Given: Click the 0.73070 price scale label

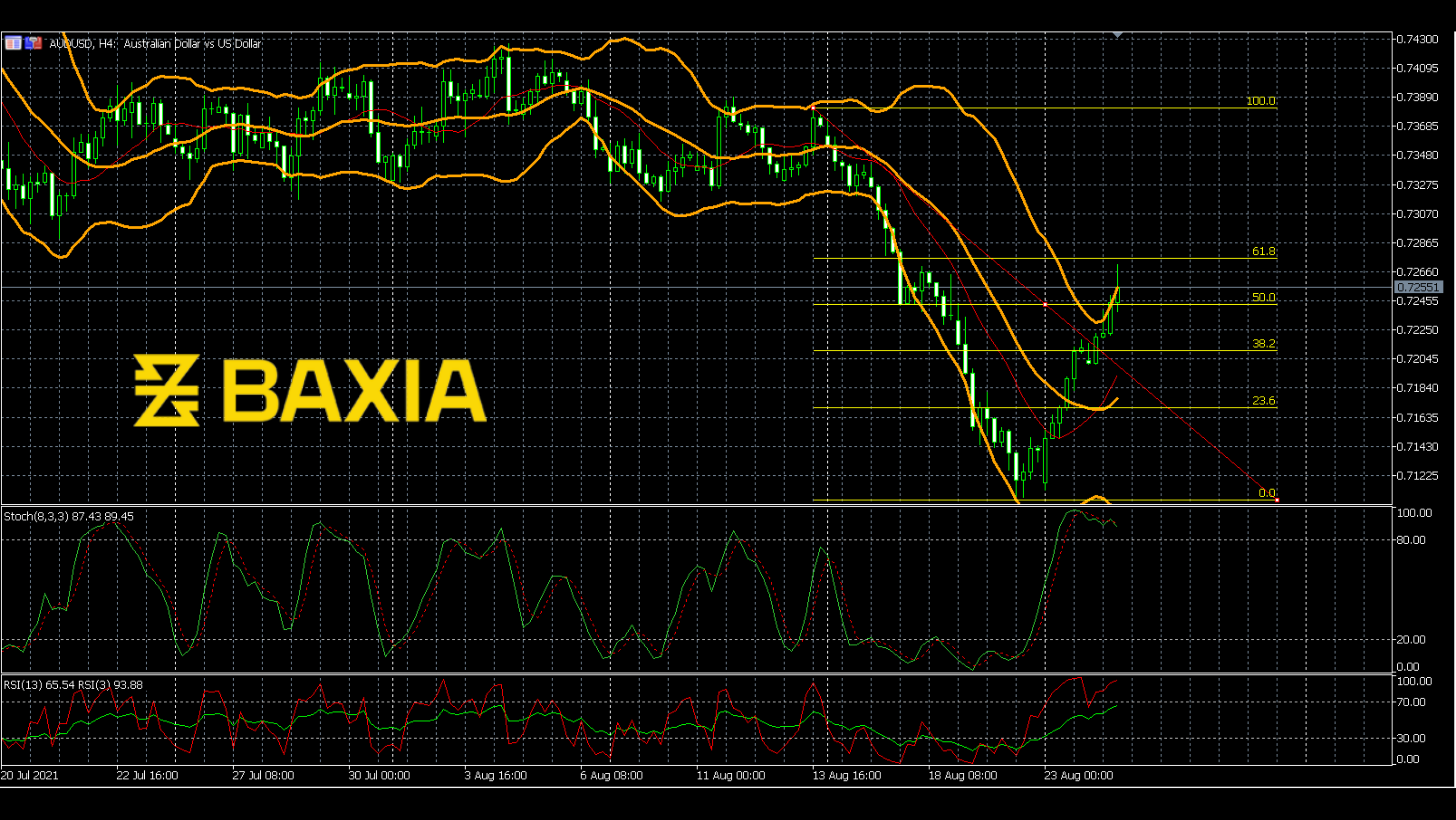Looking at the screenshot, I should tap(1418, 214).
